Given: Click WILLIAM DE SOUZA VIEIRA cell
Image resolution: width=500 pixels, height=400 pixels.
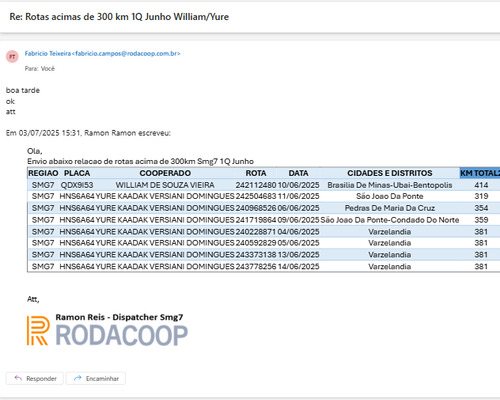Looking at the screenshot, I should (165, 185).
